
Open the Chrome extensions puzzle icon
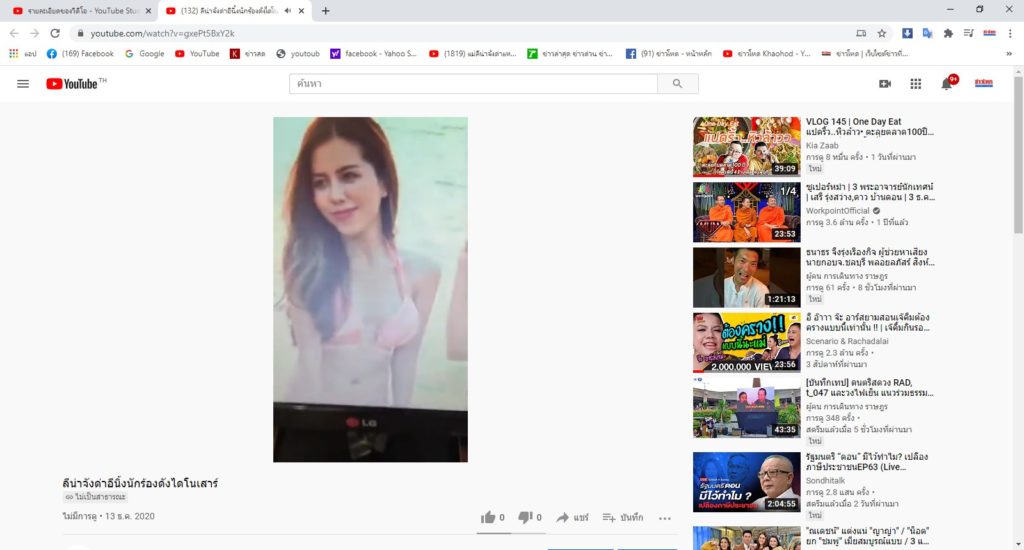click(x=948, y=33)
